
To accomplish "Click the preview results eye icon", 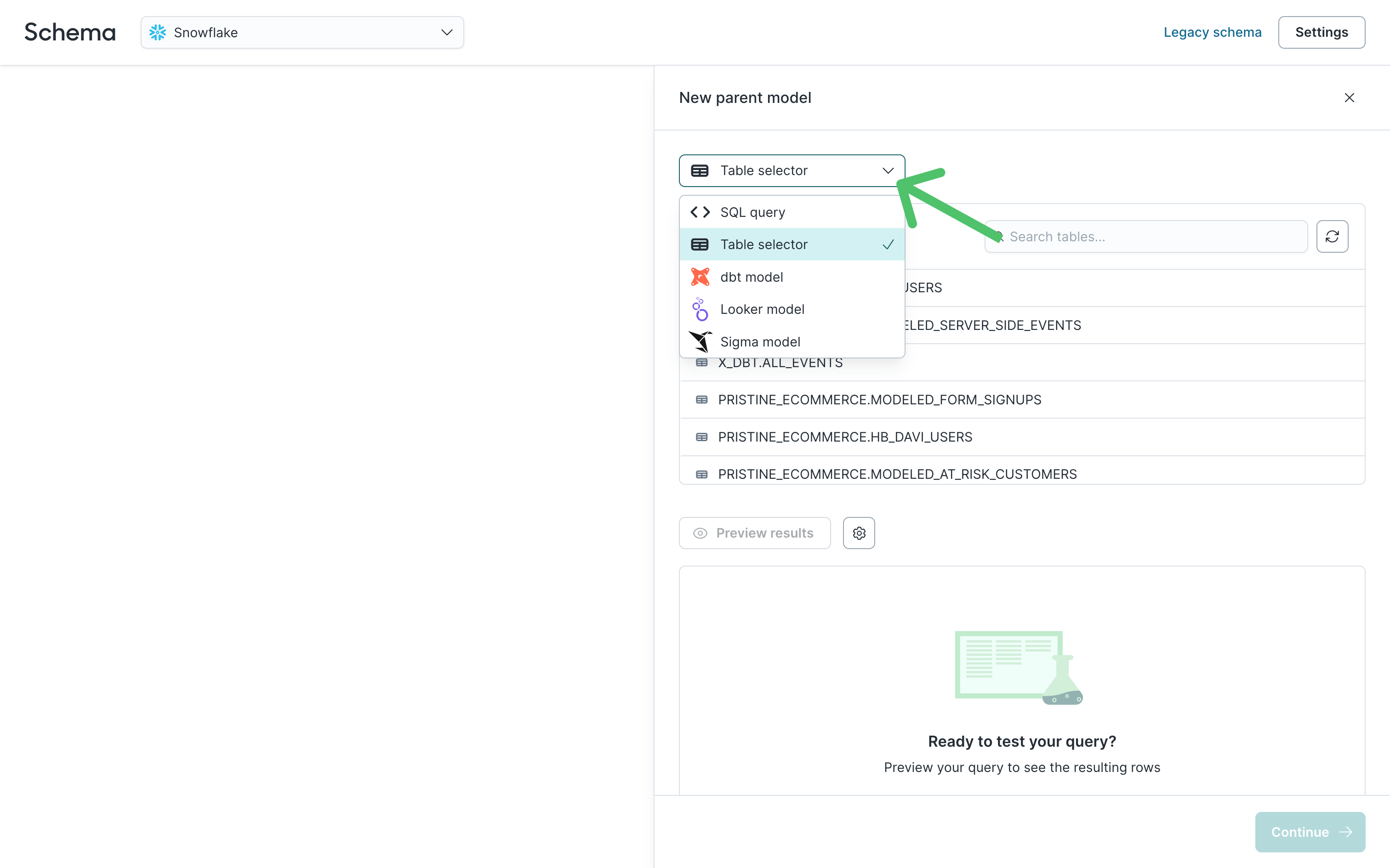I will [701, 533].
